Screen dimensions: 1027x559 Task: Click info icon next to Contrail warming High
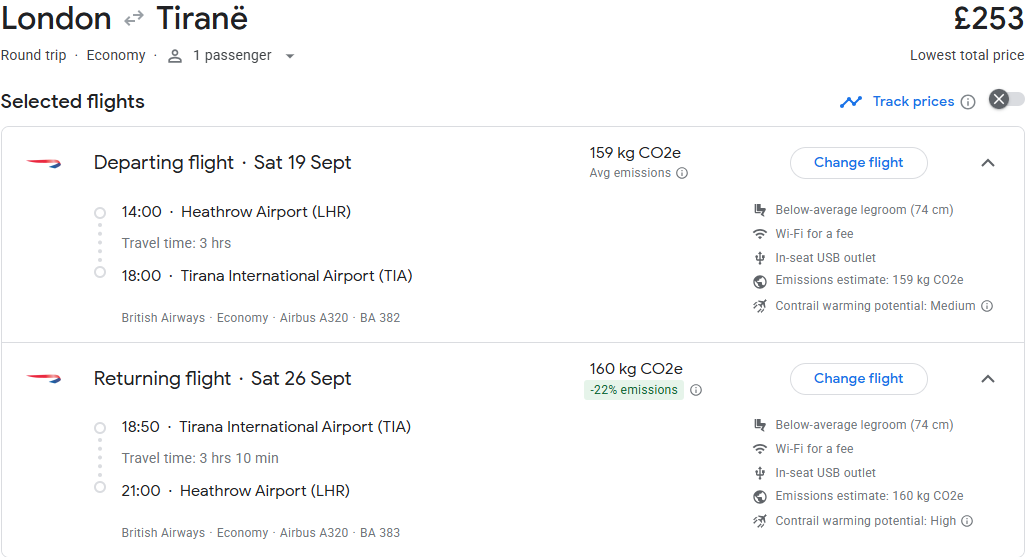pyautogui.click(x=967, y=521)
